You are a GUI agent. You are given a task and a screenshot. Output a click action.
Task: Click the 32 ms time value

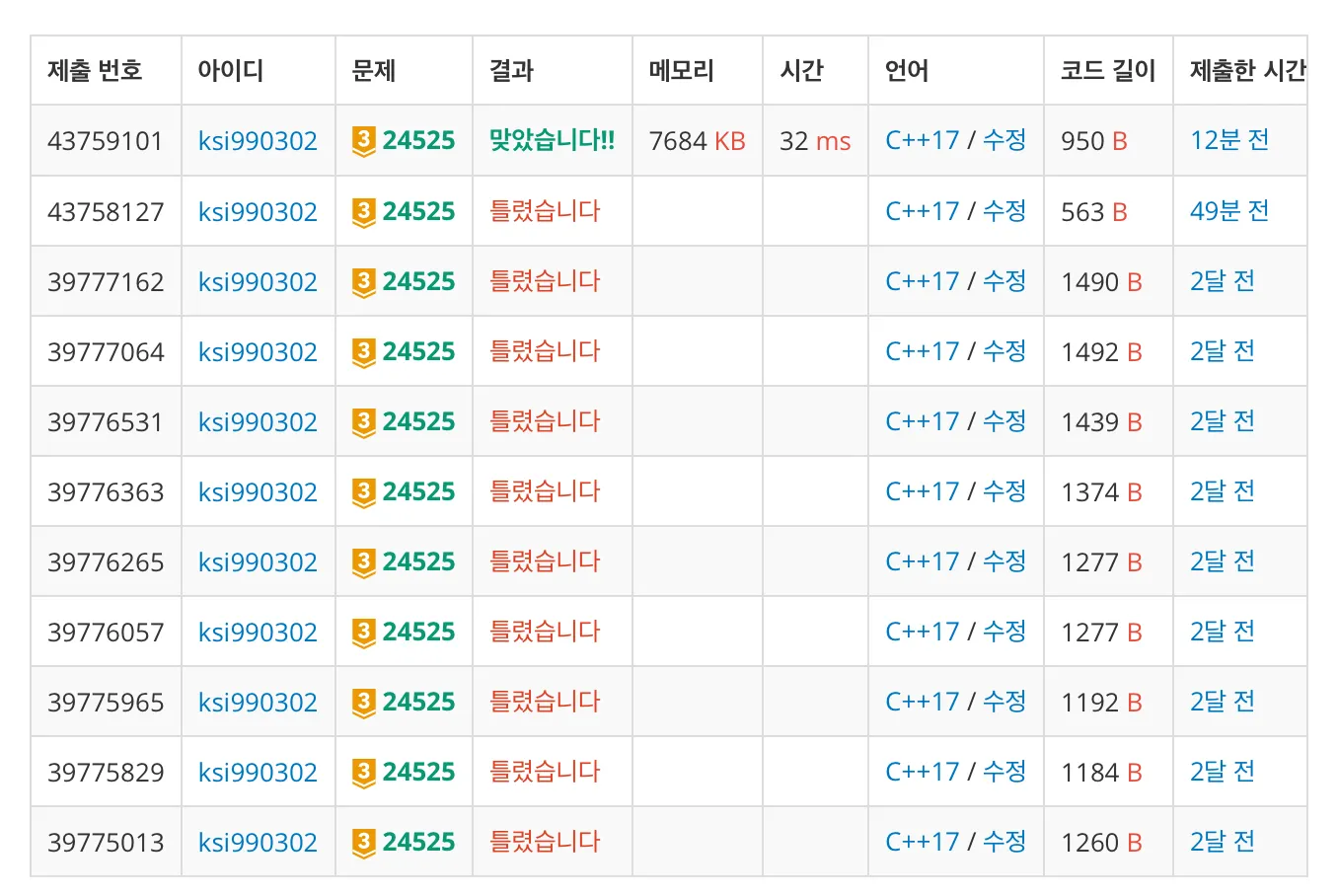(815, 141)
